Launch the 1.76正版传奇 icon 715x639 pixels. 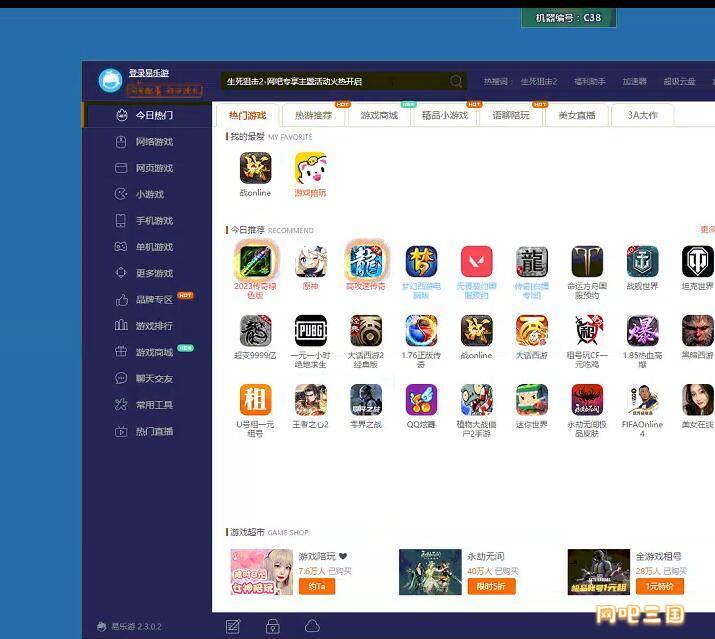click(x=421, y=331)
